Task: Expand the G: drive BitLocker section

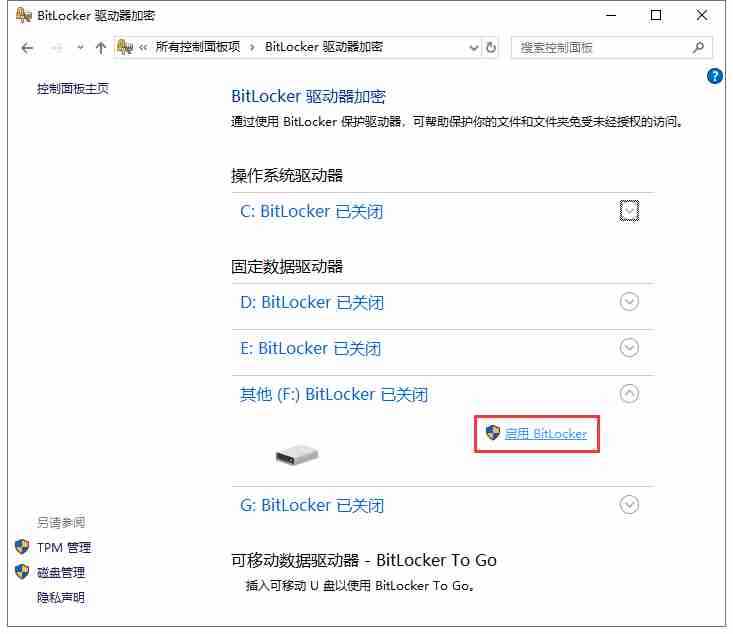Action: [x=629, y=505]
